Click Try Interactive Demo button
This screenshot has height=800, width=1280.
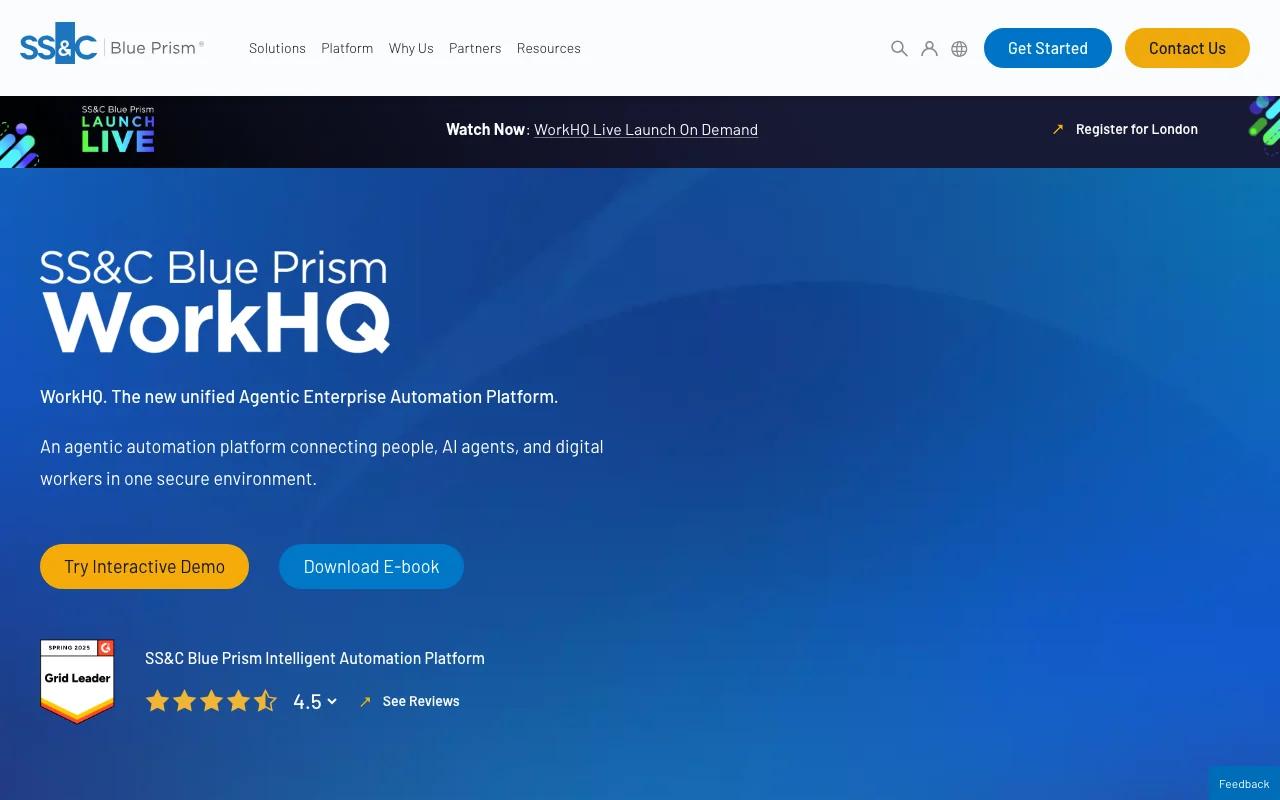(x=144, y=566)
